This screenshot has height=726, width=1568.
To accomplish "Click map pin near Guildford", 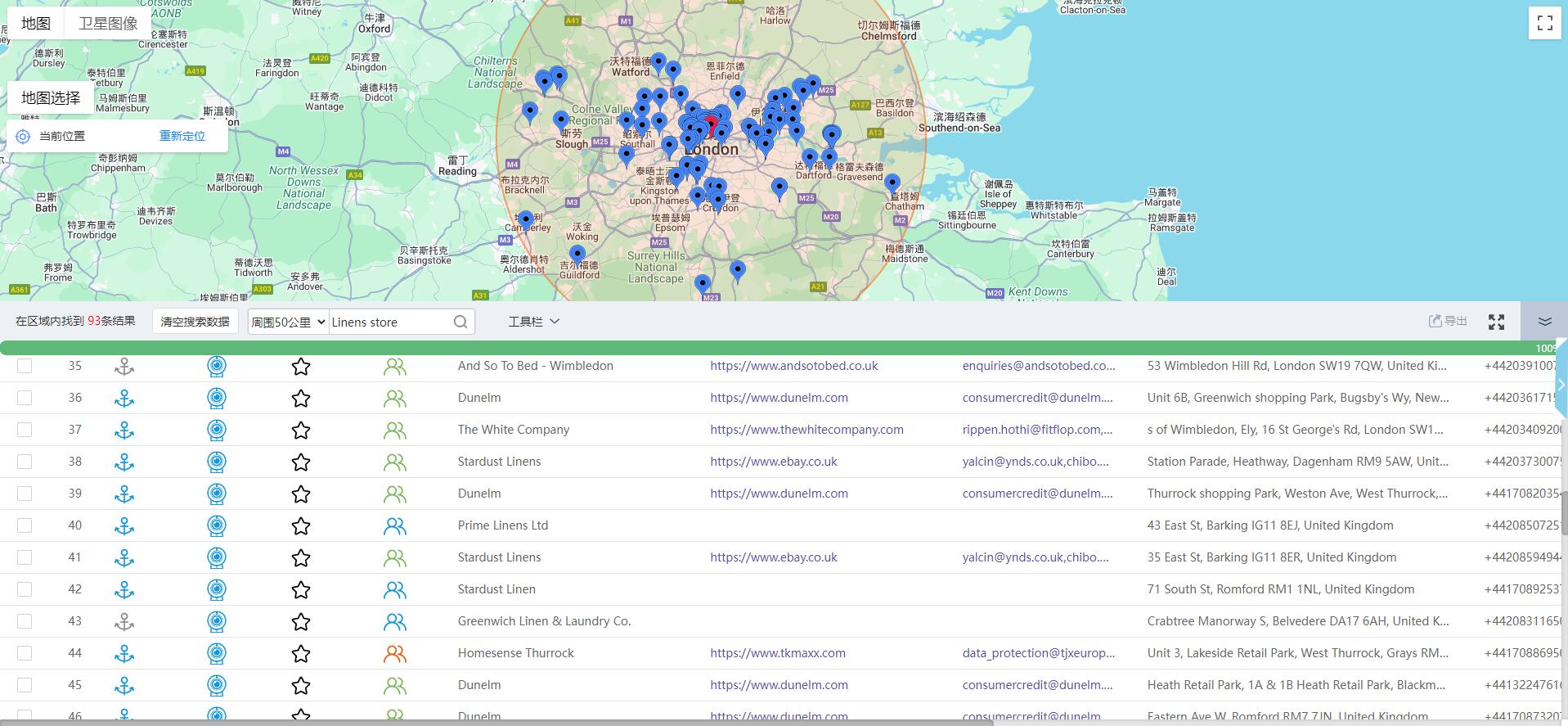I will (x=577, y=255).
